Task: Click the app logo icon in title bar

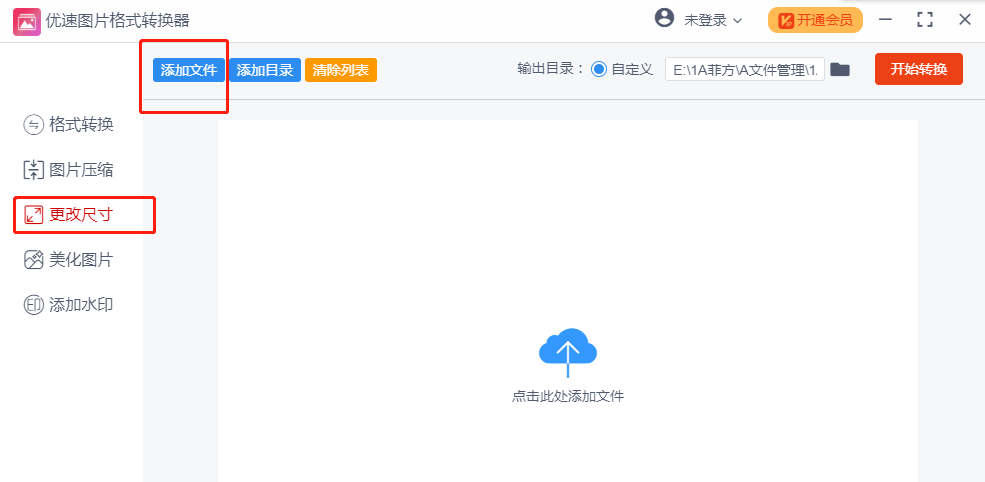Action: click(26, 21)
